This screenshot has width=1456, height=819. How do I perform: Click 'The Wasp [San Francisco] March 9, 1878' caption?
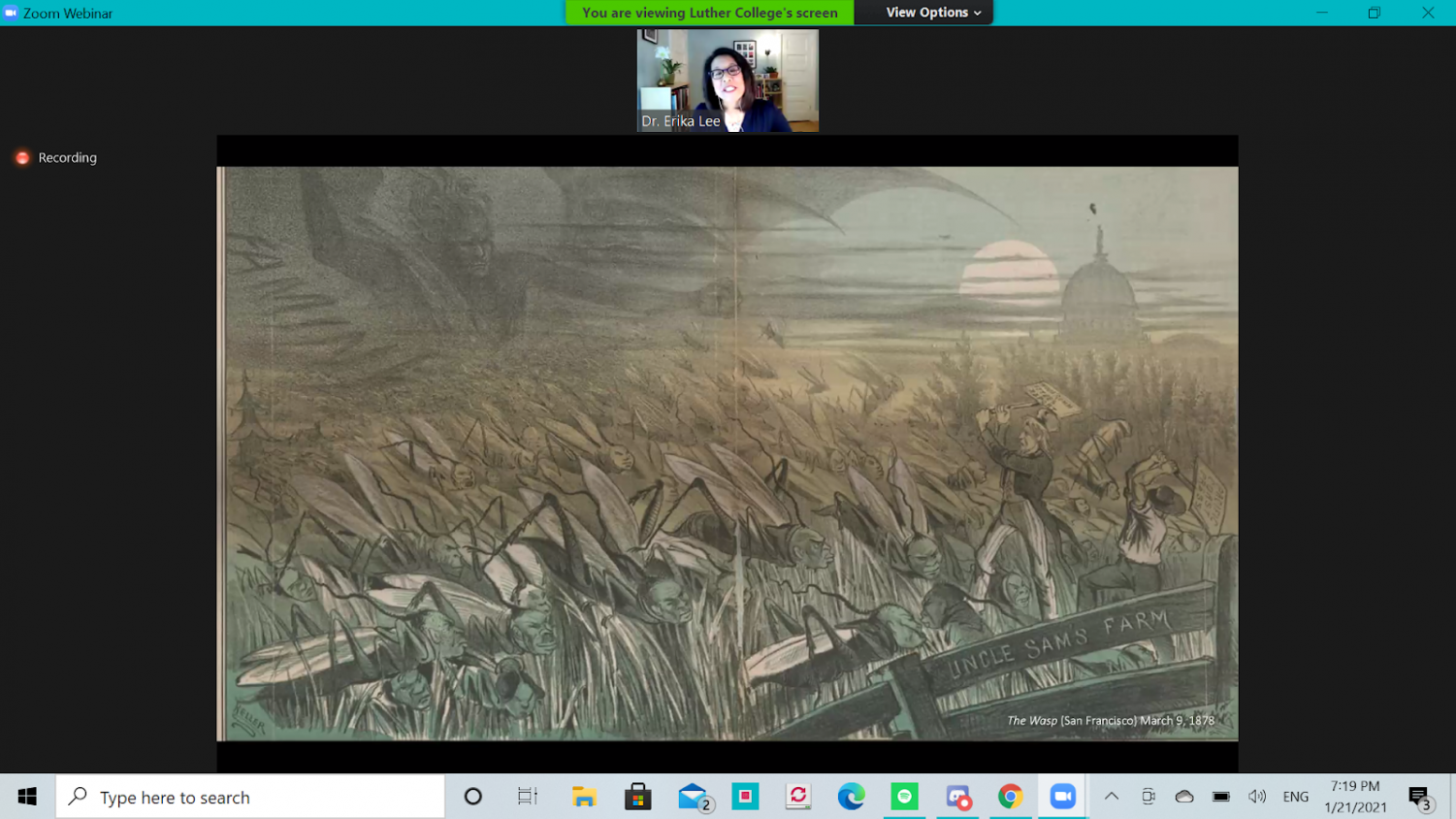pos(1111,721)
